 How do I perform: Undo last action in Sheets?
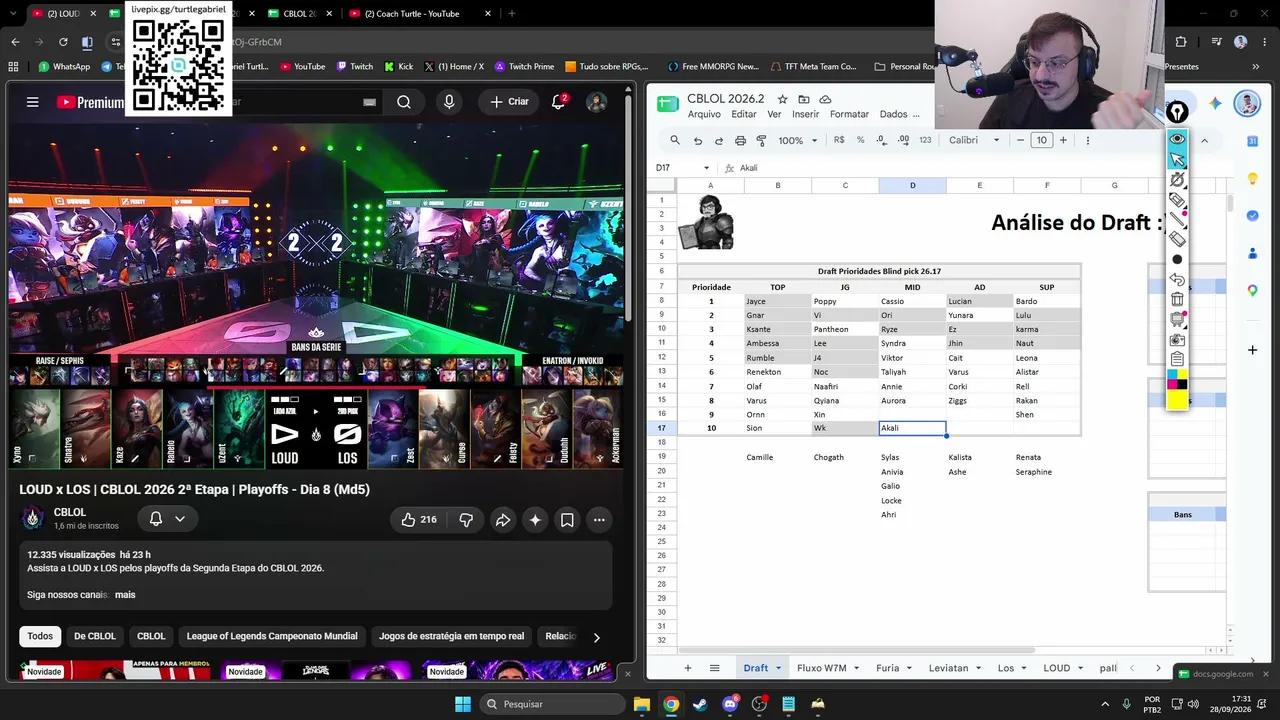point(698,140)
